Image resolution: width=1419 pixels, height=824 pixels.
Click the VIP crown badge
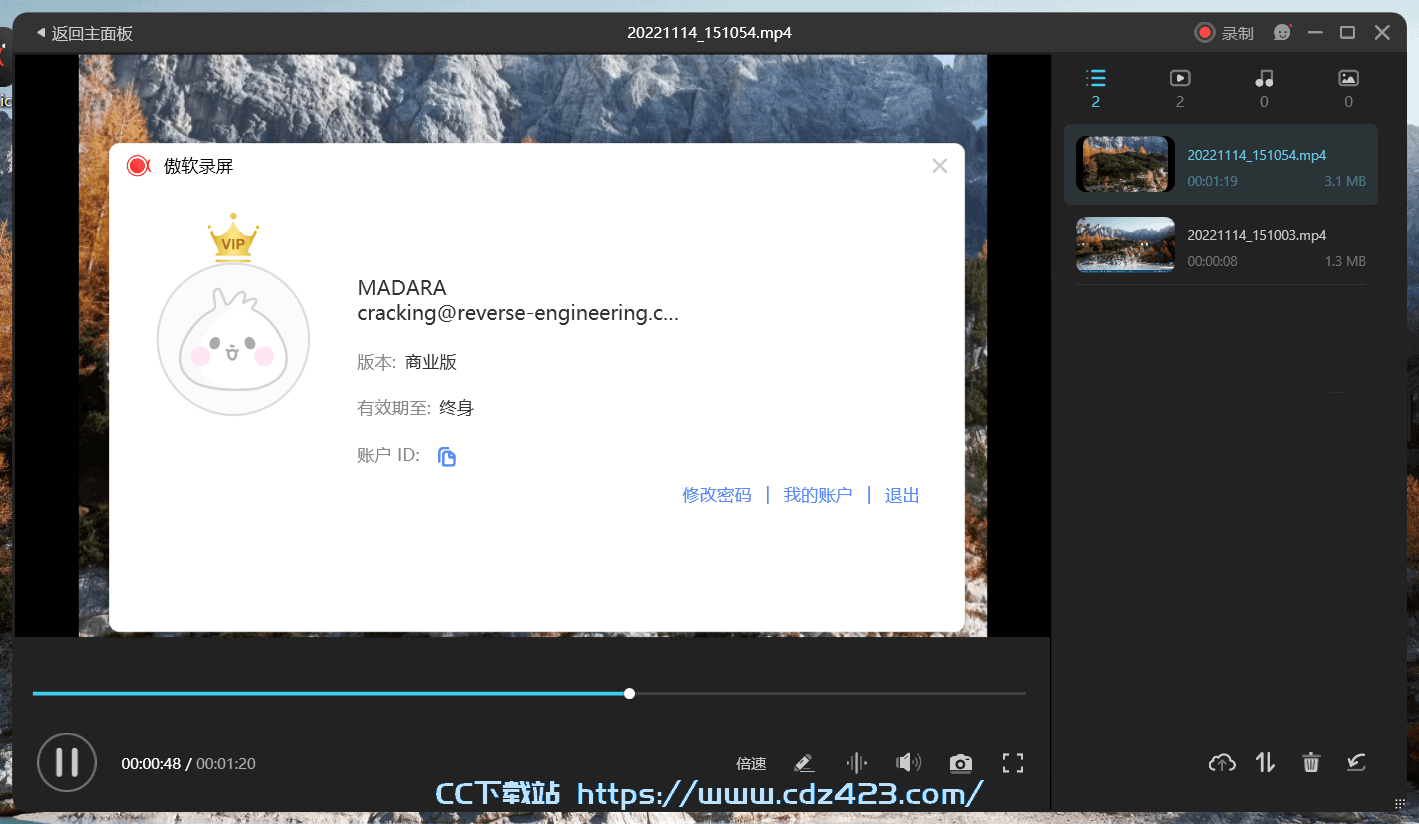click(233, 237)
